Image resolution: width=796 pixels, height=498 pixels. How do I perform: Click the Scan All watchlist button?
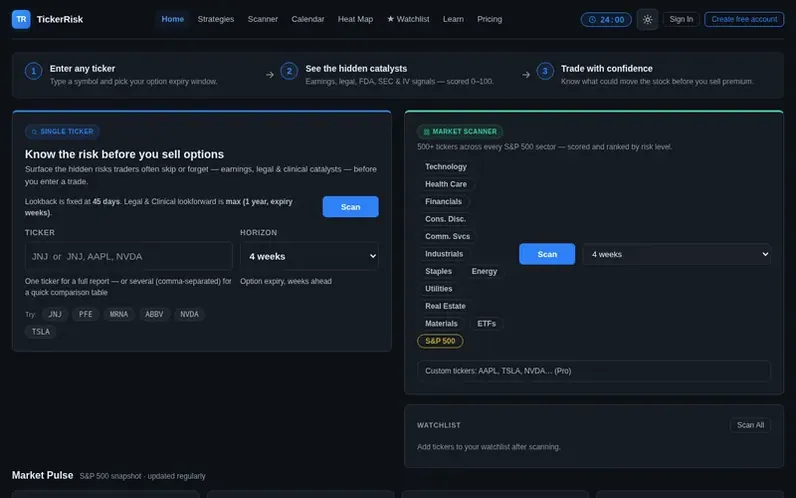[750, 425]
